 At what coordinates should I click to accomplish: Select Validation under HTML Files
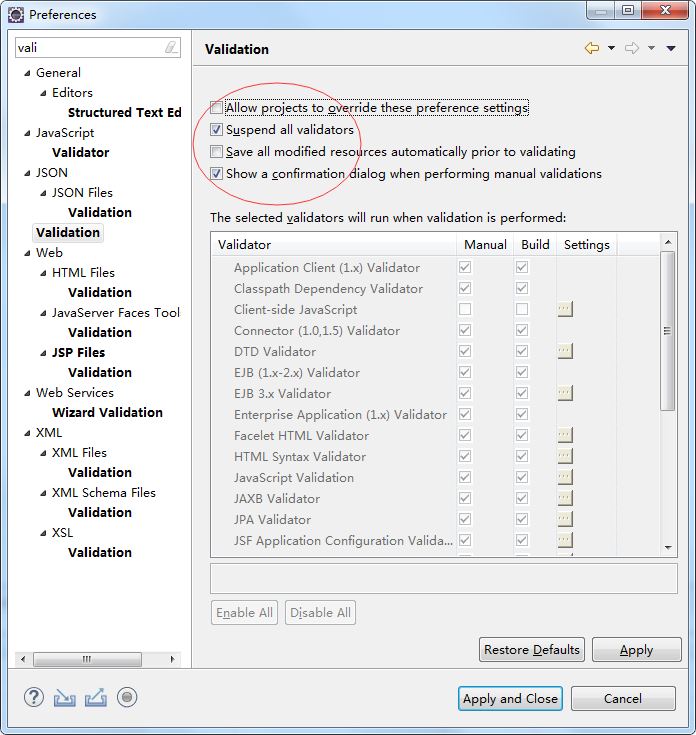coord(100,292)
